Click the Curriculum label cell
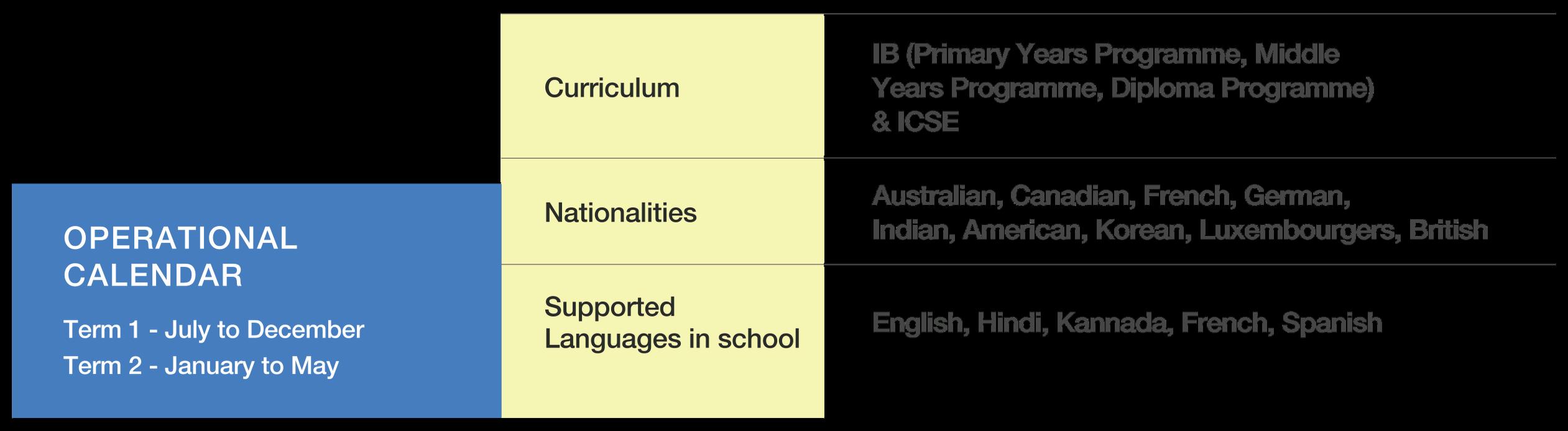The image size is (1568, 431). coord(612,88)
